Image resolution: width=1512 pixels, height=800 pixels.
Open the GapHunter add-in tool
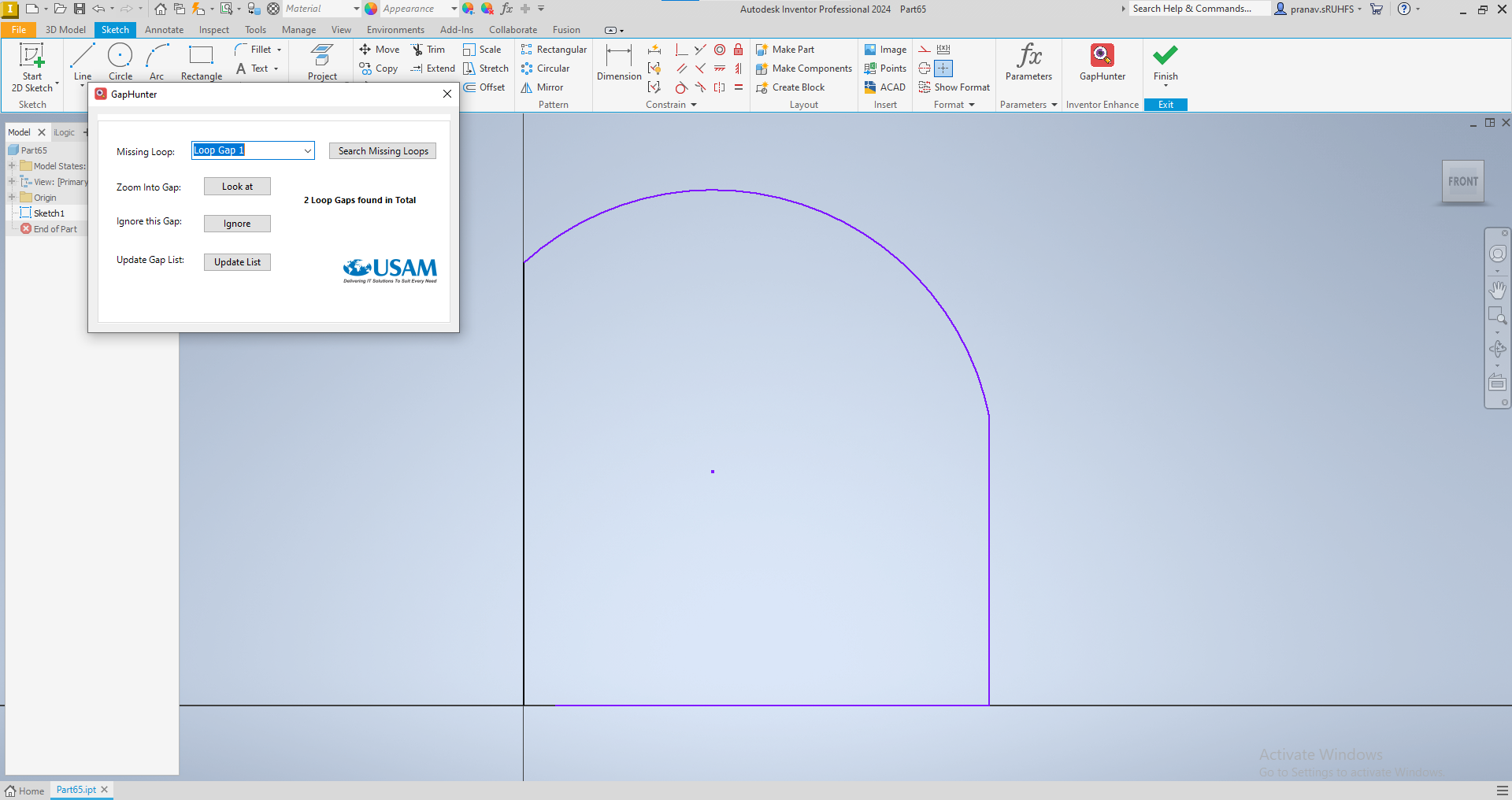pos(1102,61)
